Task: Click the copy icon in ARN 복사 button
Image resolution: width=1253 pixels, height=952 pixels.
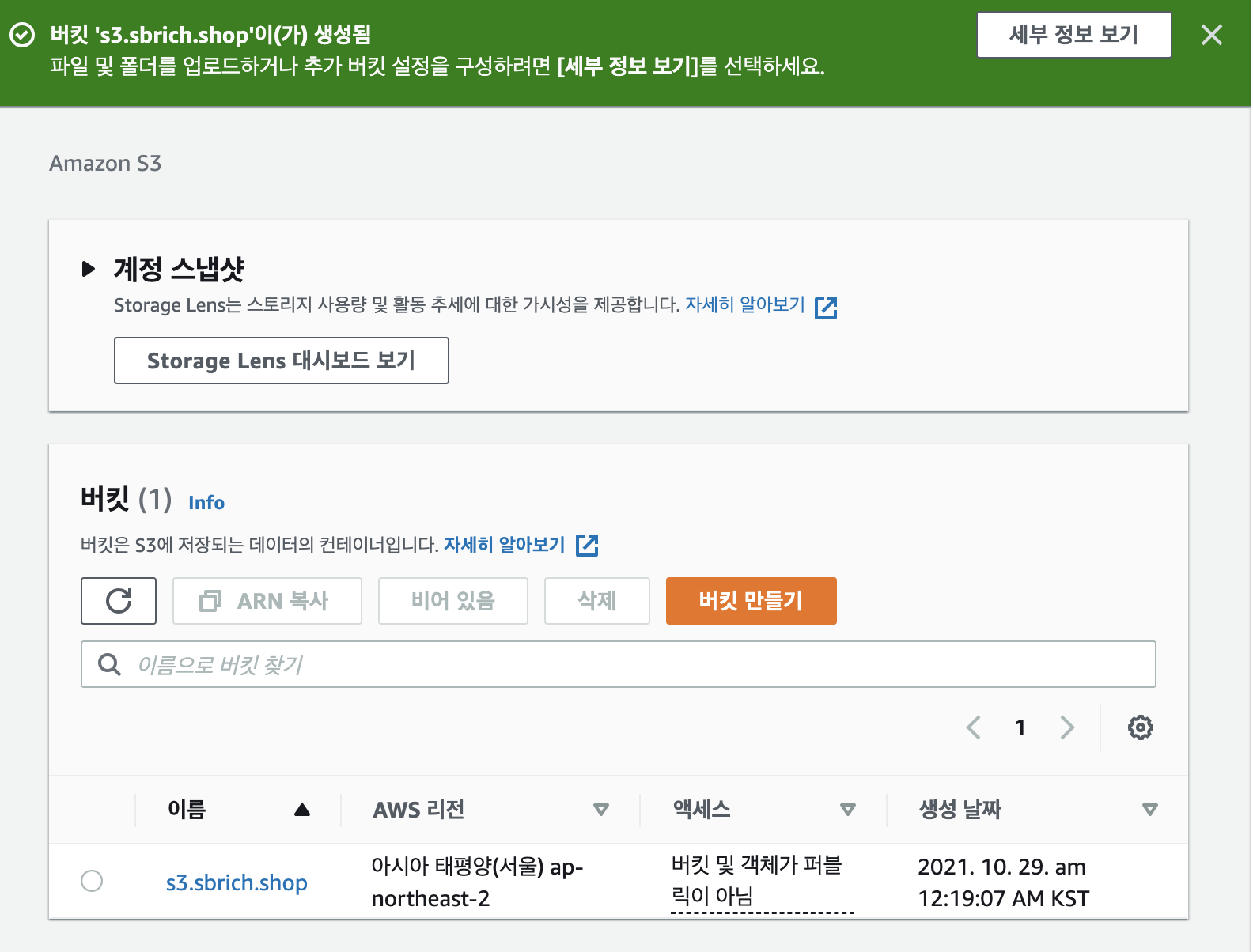Action: pyautogui.click(x=210, y=601)
